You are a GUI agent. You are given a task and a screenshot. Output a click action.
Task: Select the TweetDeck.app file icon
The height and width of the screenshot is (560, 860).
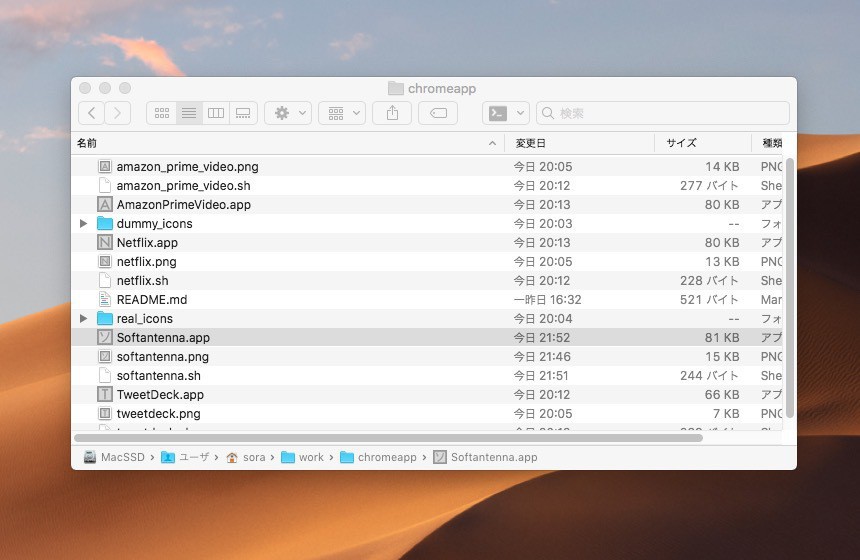tap(105, 395)
